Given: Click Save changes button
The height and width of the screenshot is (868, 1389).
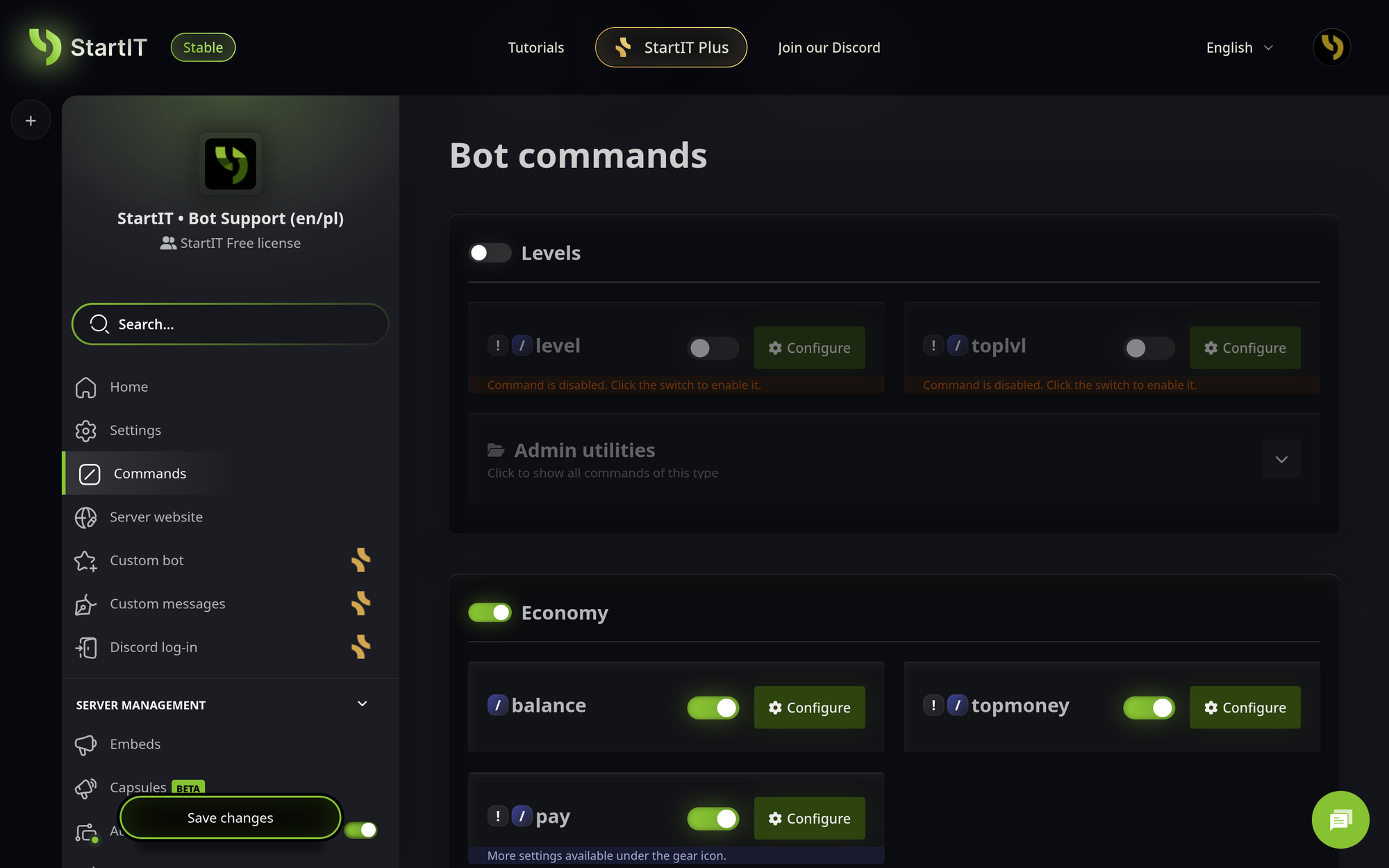Looking at the screenshot, I should (x=231, y=818).
